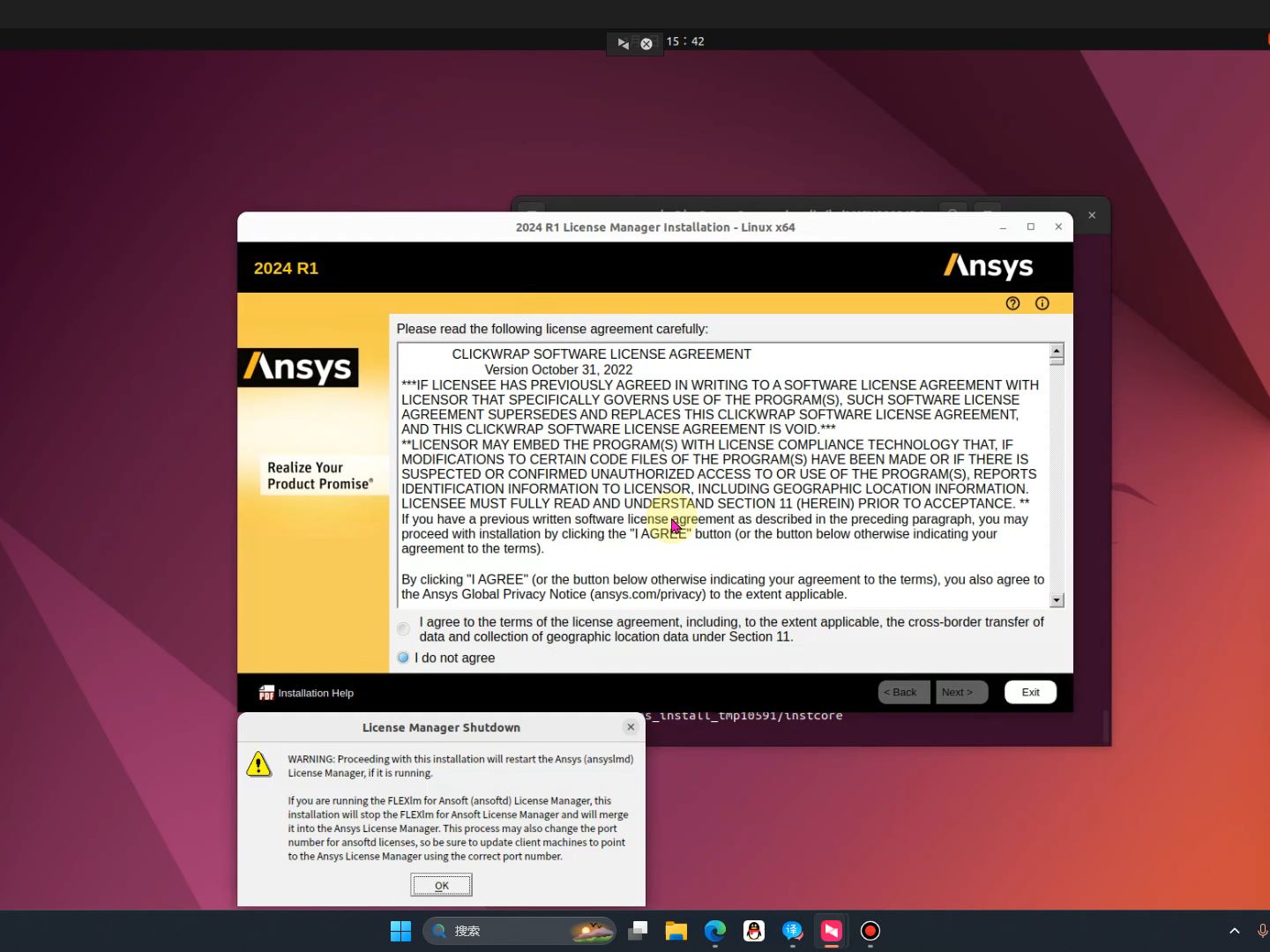Image resolution: width=1270 pixels, height=952 pixels.
Task: Close the License Manager Installation window
Action: 1058,227
